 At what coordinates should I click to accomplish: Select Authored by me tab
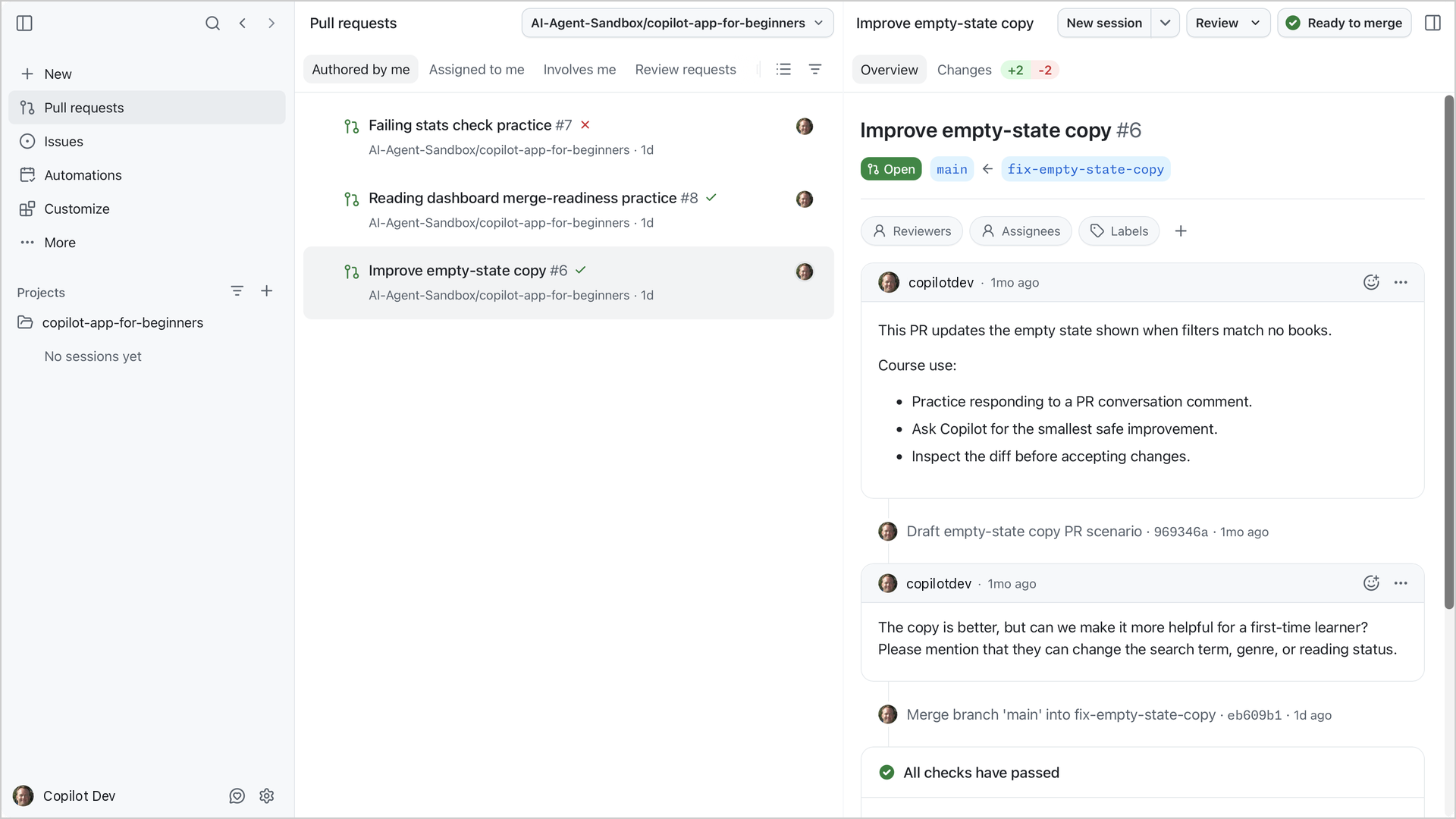pyautogui.click(x=361, y=70)
